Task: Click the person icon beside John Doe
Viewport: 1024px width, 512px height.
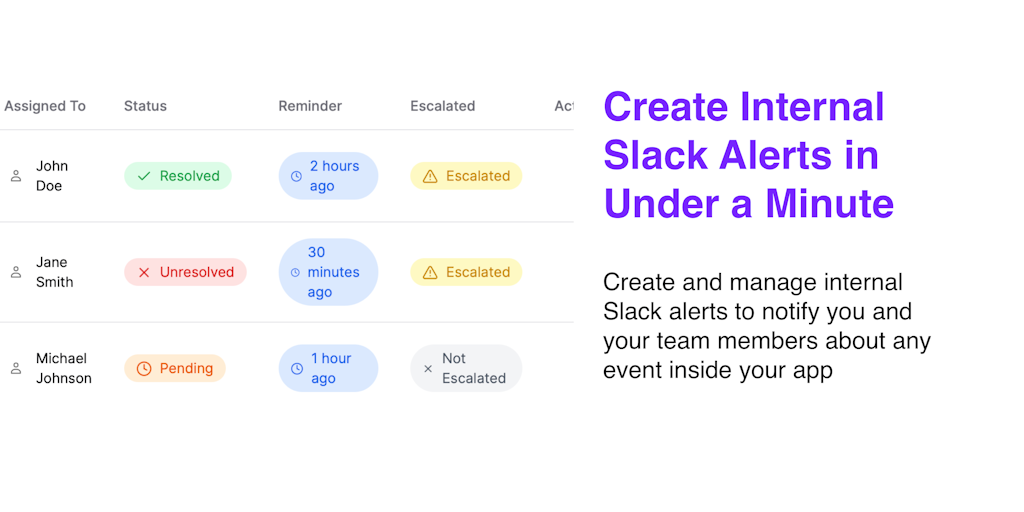Action: point(16,176)
